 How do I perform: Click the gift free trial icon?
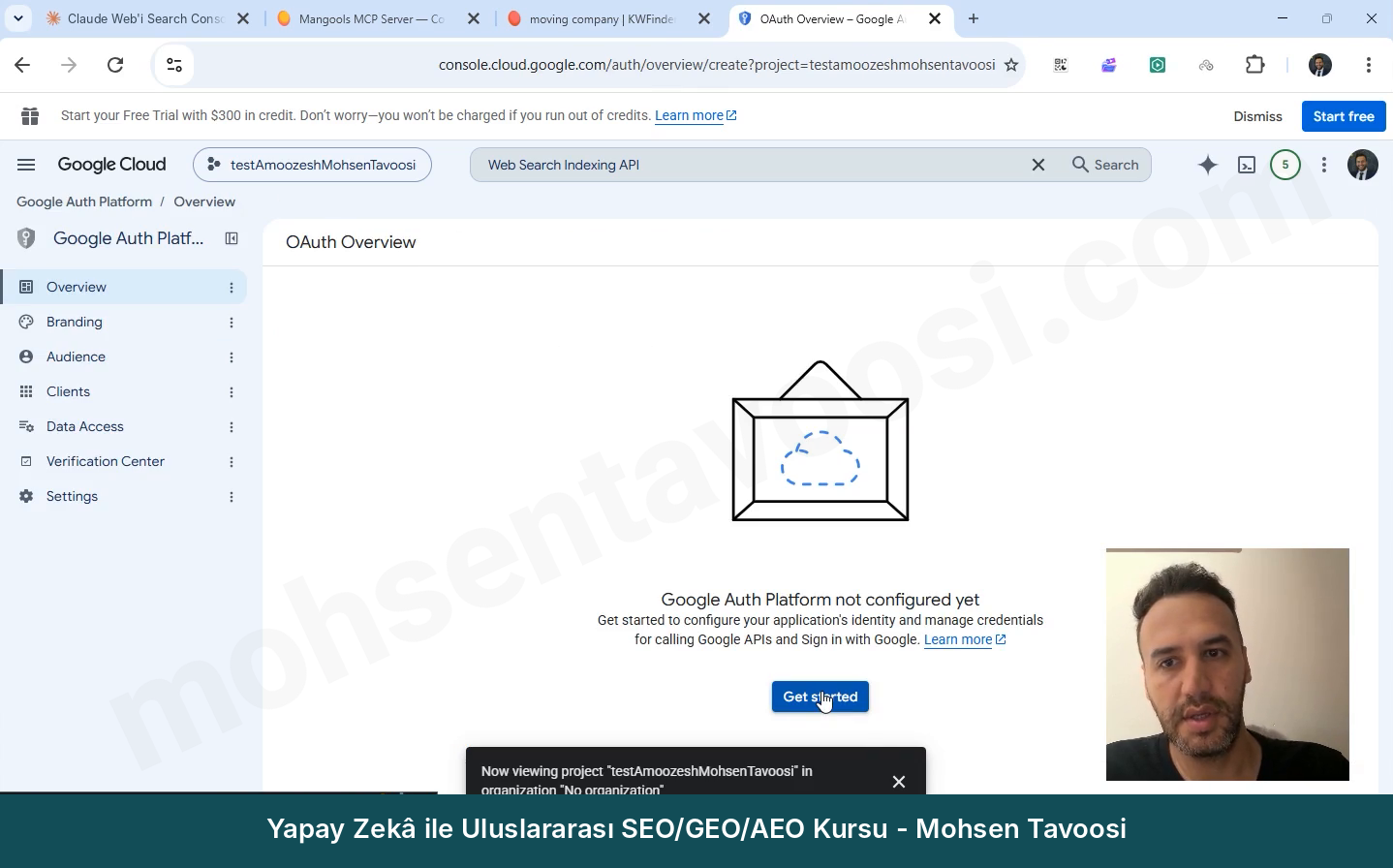pyautogui.click(x=30, y=116)
